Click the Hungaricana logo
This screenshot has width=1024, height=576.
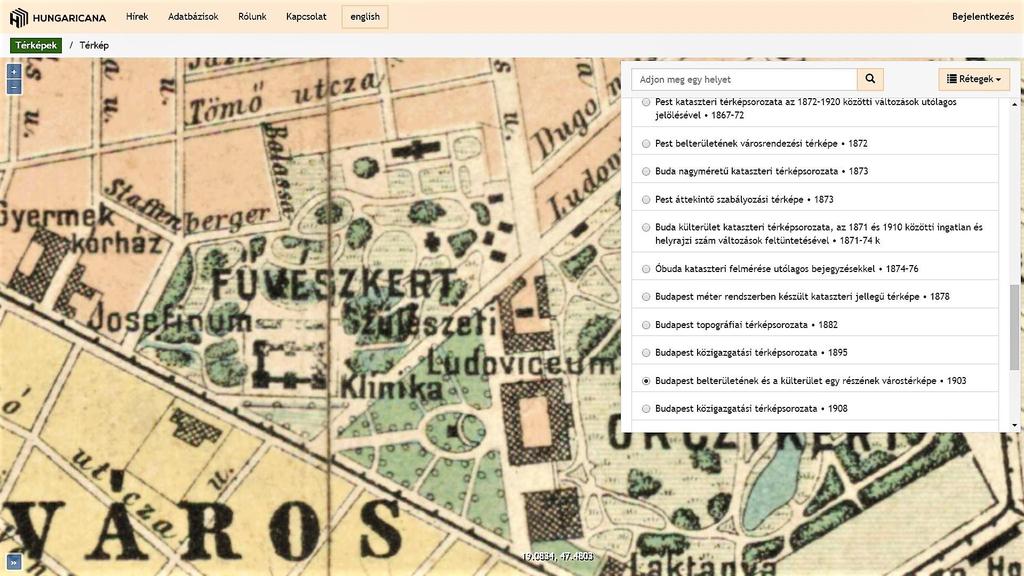tap(57, 17)
